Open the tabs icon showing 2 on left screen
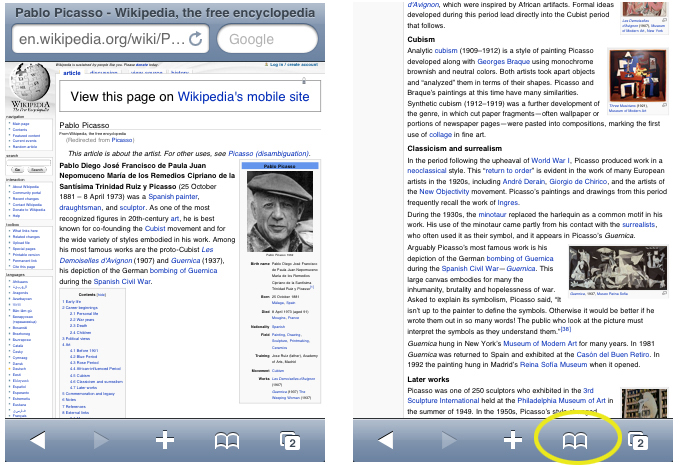This screenshot has width=680, height=467. 290,441
